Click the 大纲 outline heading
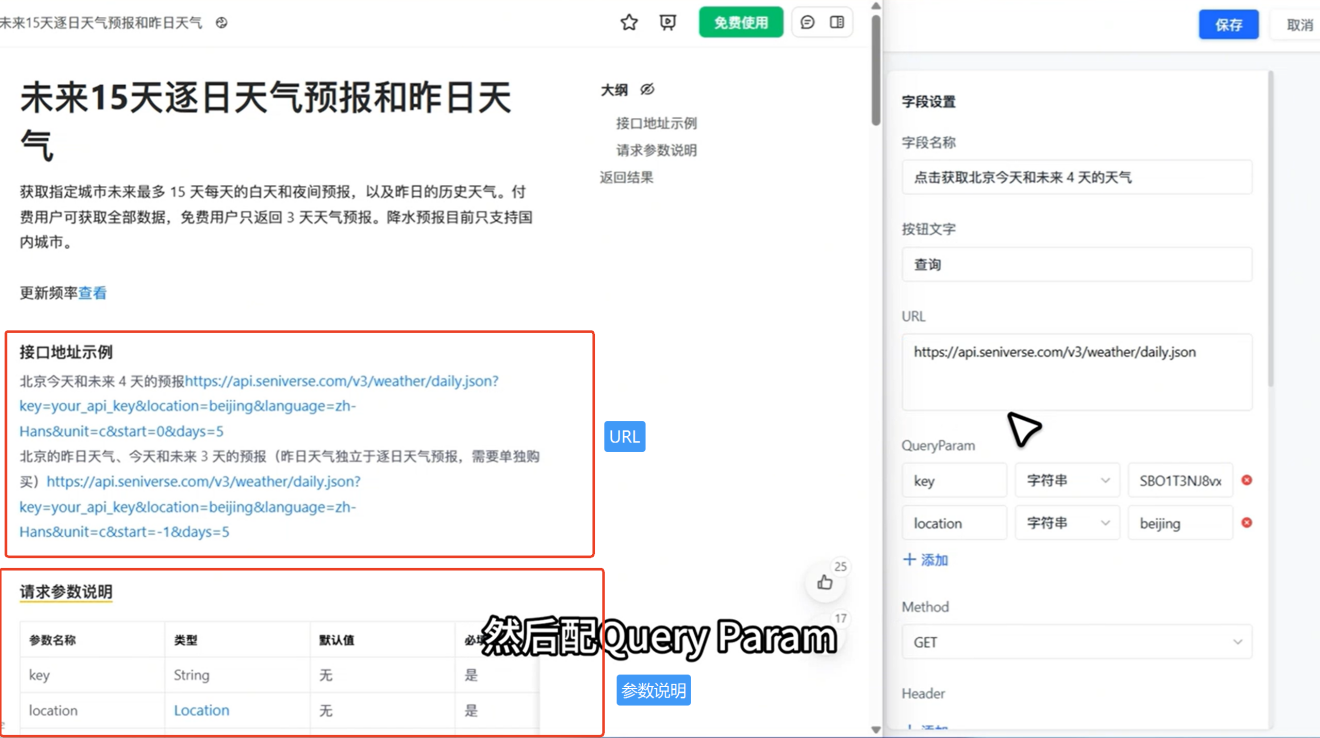 tap(614, 90)
